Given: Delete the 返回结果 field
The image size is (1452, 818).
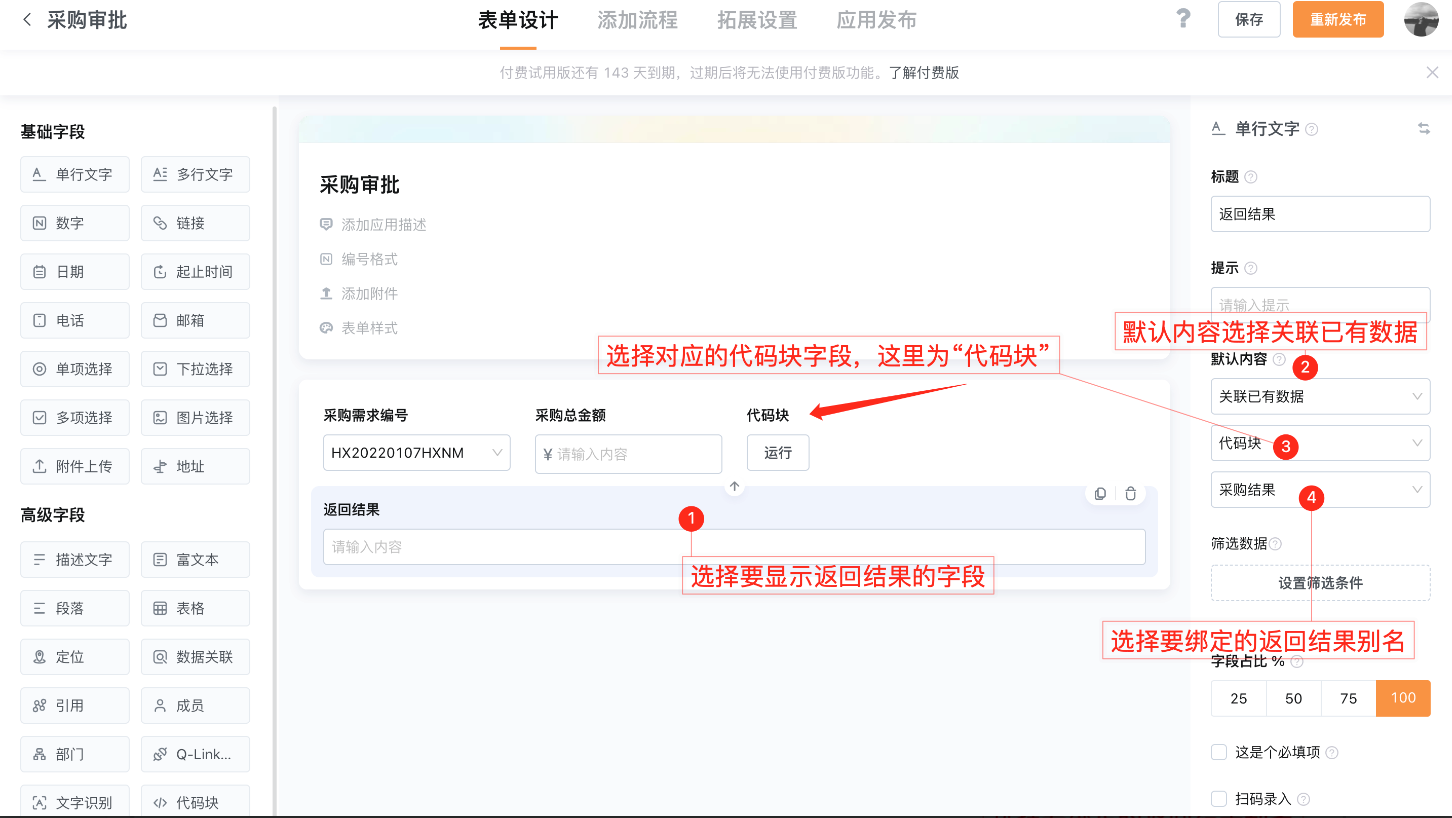Looking at the screenshot, I should click(x=1130, y=494).
